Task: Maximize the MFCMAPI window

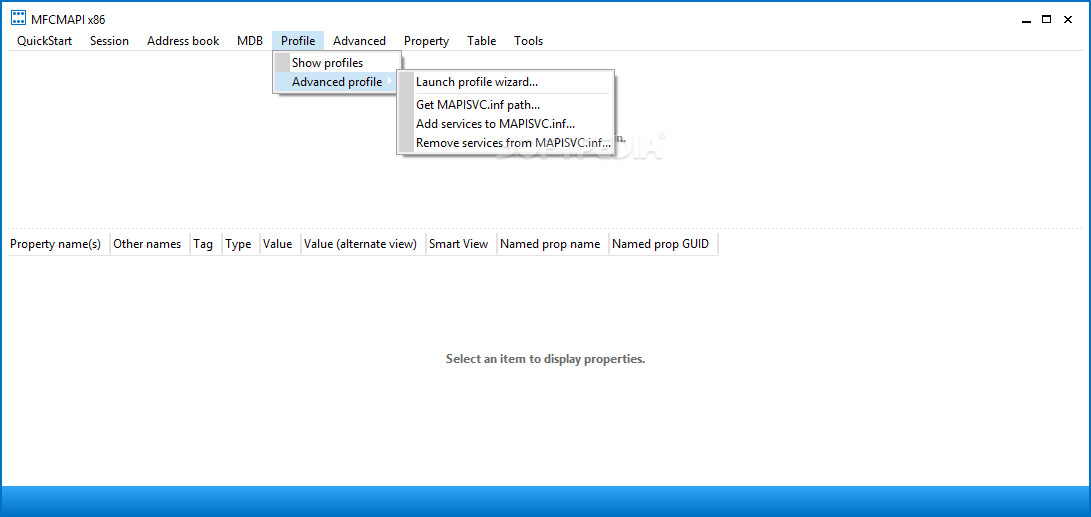Action: (x=1046, y=19)
